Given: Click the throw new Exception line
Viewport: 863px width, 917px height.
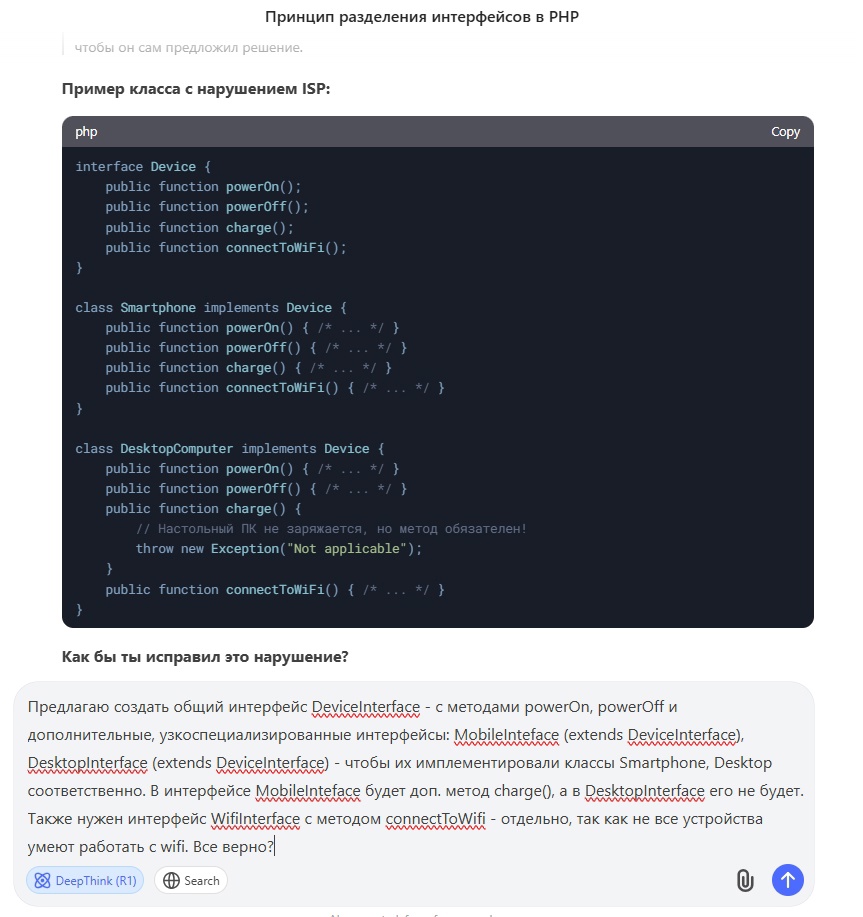Looking at the screenshot, I should (x=279, y=549).
